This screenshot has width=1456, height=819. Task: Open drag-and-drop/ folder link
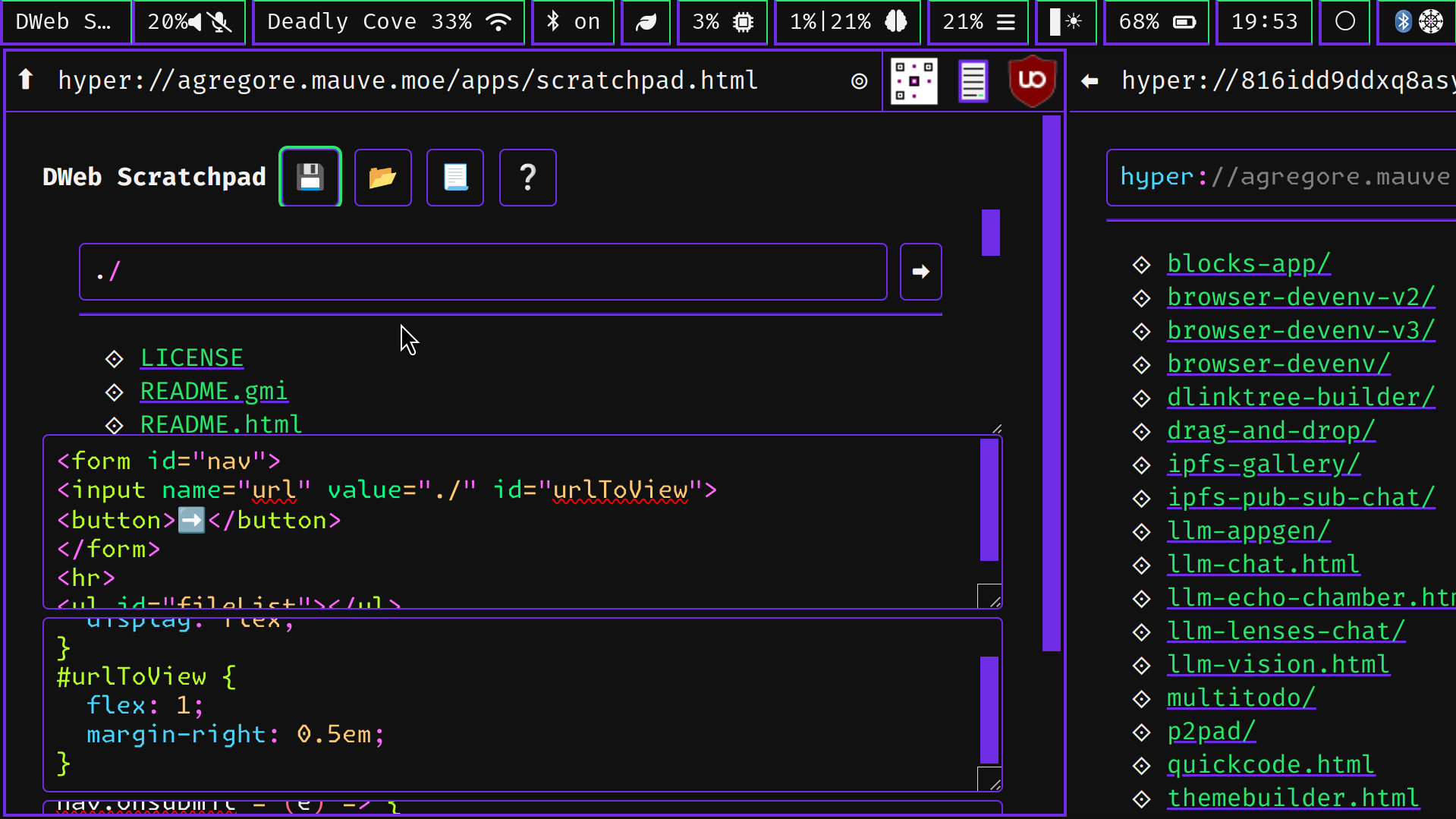click(x=1271, y=430)
